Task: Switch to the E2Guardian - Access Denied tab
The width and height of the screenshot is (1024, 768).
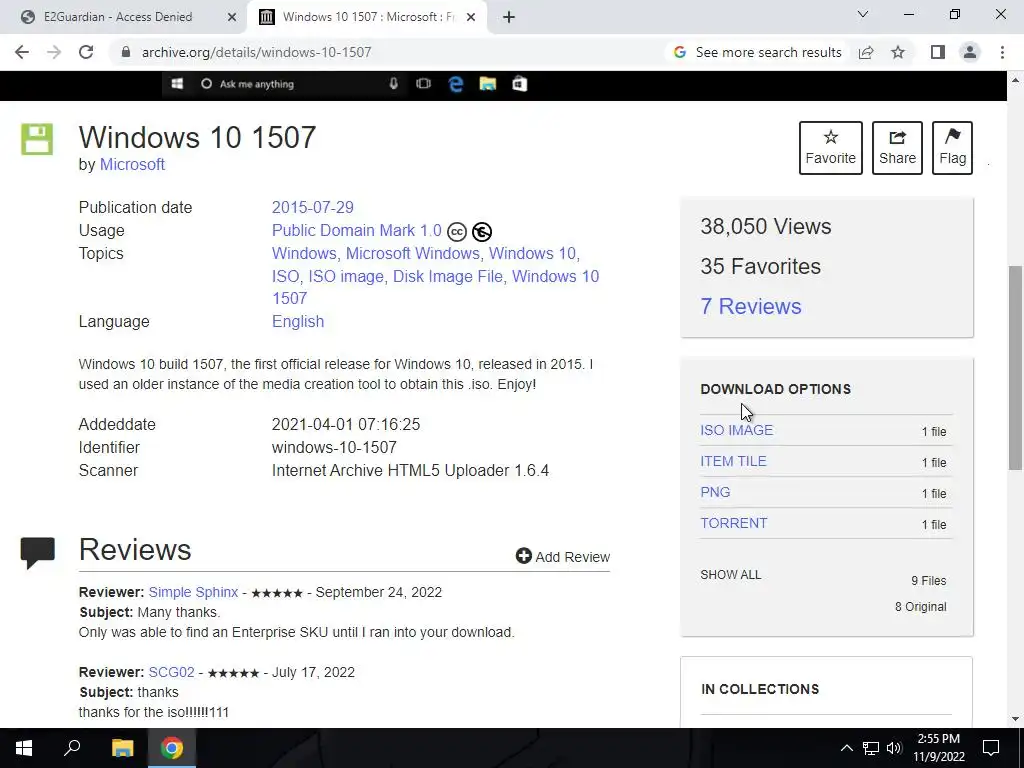Action: 118,17
